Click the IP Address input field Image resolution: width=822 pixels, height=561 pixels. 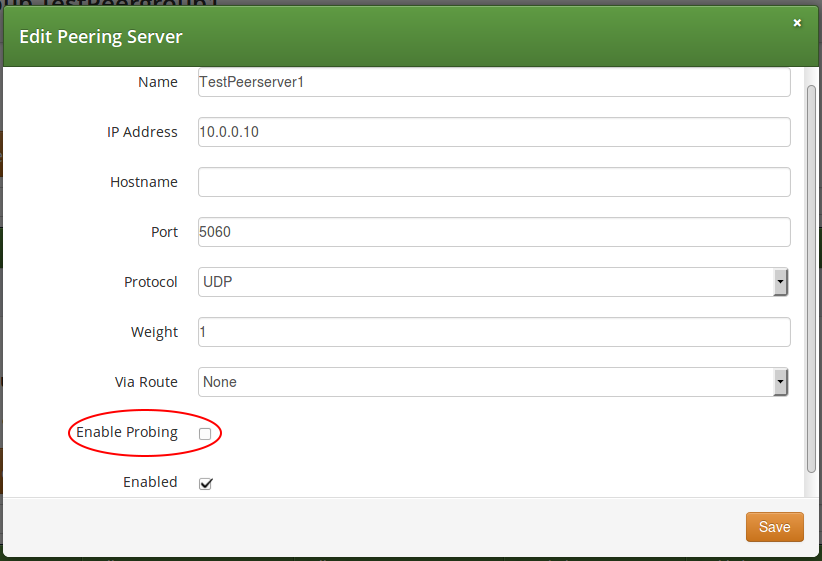point(494,132)
